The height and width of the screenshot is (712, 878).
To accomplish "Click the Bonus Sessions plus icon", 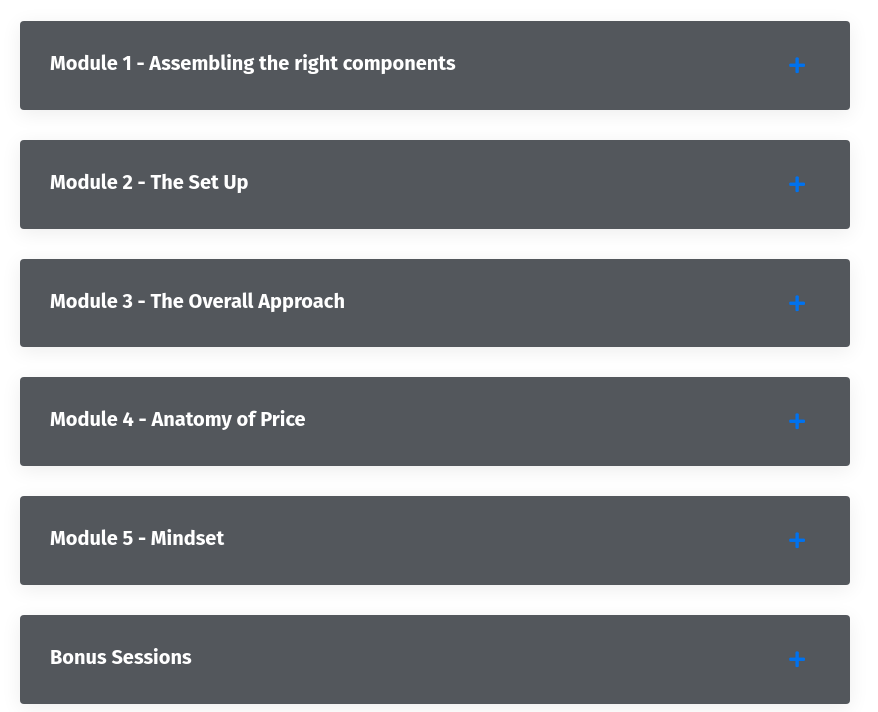I will [x=797, y=660].
